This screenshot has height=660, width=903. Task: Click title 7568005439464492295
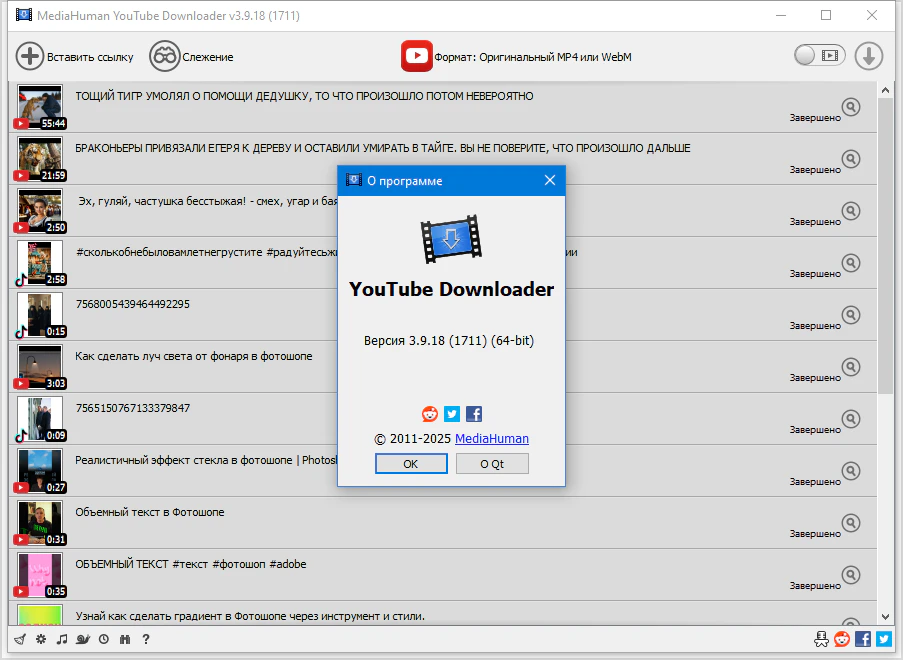[x=132, y=304]
